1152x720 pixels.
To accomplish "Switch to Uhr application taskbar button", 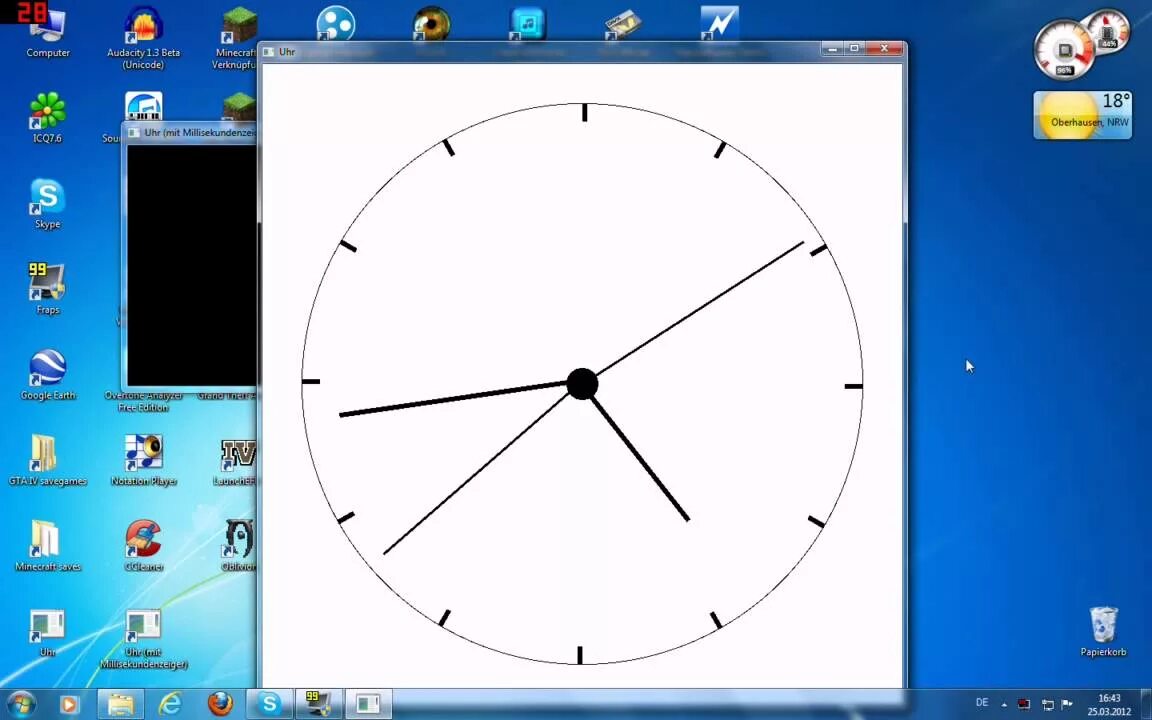I will click(x=367, y=704).
